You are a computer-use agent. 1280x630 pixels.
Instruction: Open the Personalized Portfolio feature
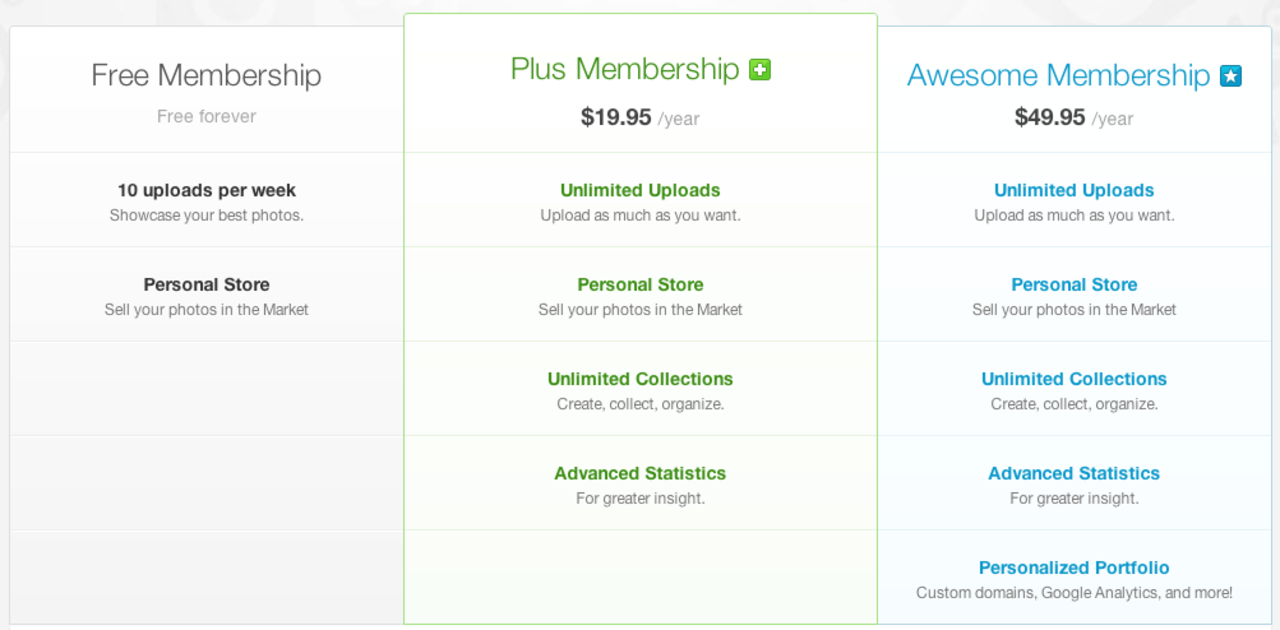click(x=1074, y=568)
